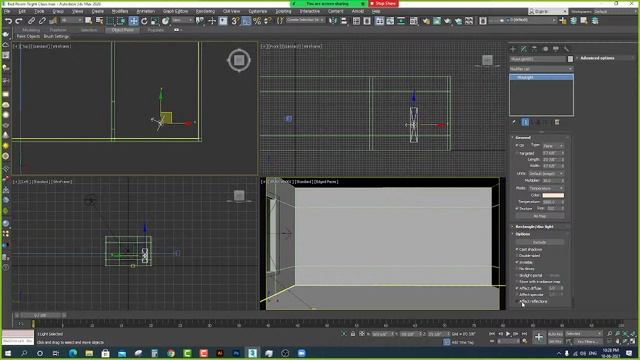Activate the Select and Scale tool
The width and height of the screenshot is (640, 360).
click(155, 21)
